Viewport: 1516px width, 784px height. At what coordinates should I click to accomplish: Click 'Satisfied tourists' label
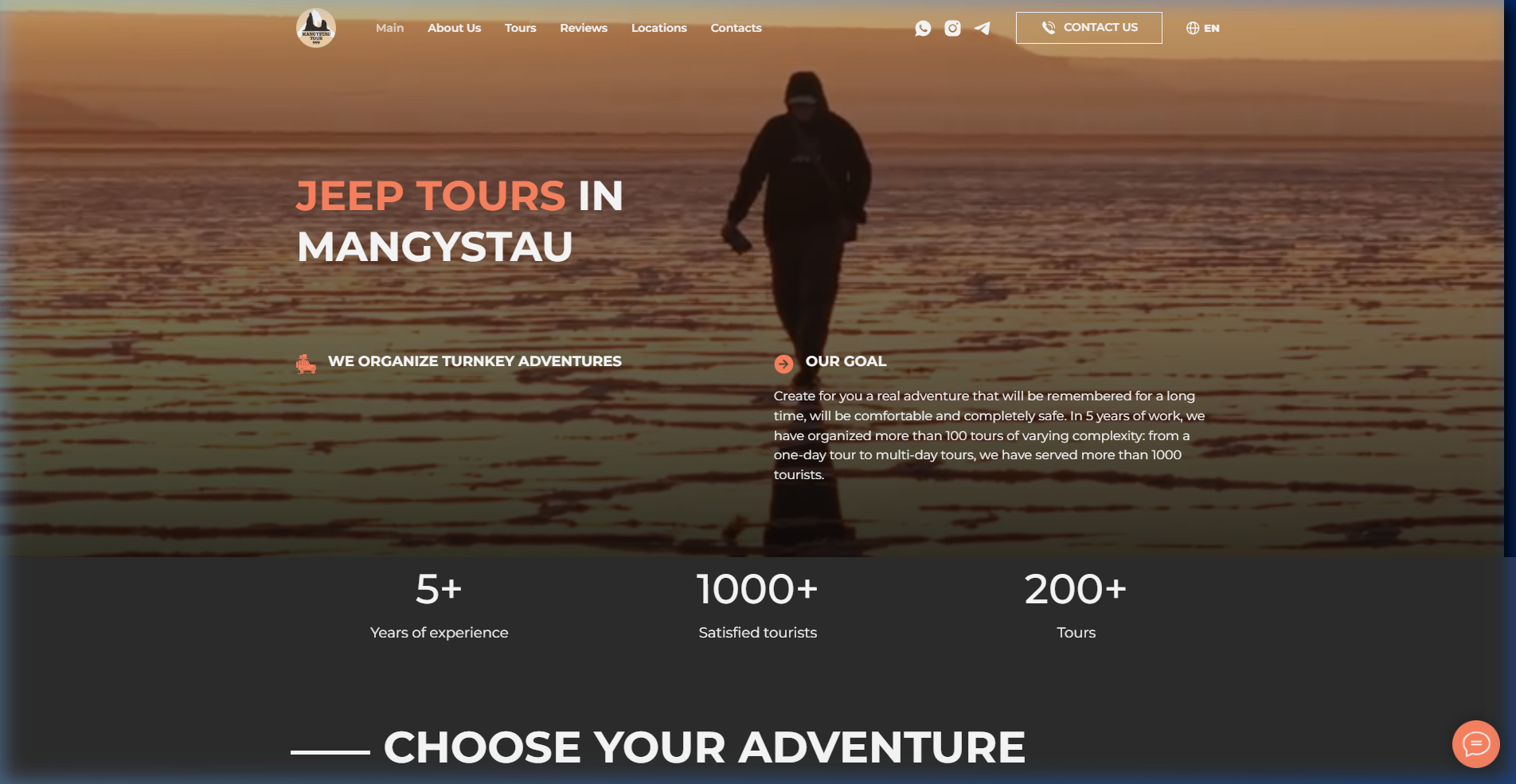tap(757, 633)
